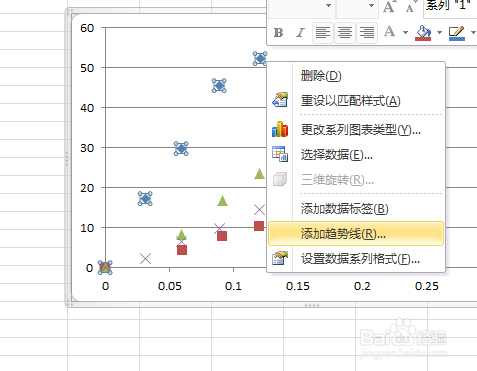Select blue diamond data point near 30
The image size is (477, 371).
pyautogui.click(x=181, y=149)
